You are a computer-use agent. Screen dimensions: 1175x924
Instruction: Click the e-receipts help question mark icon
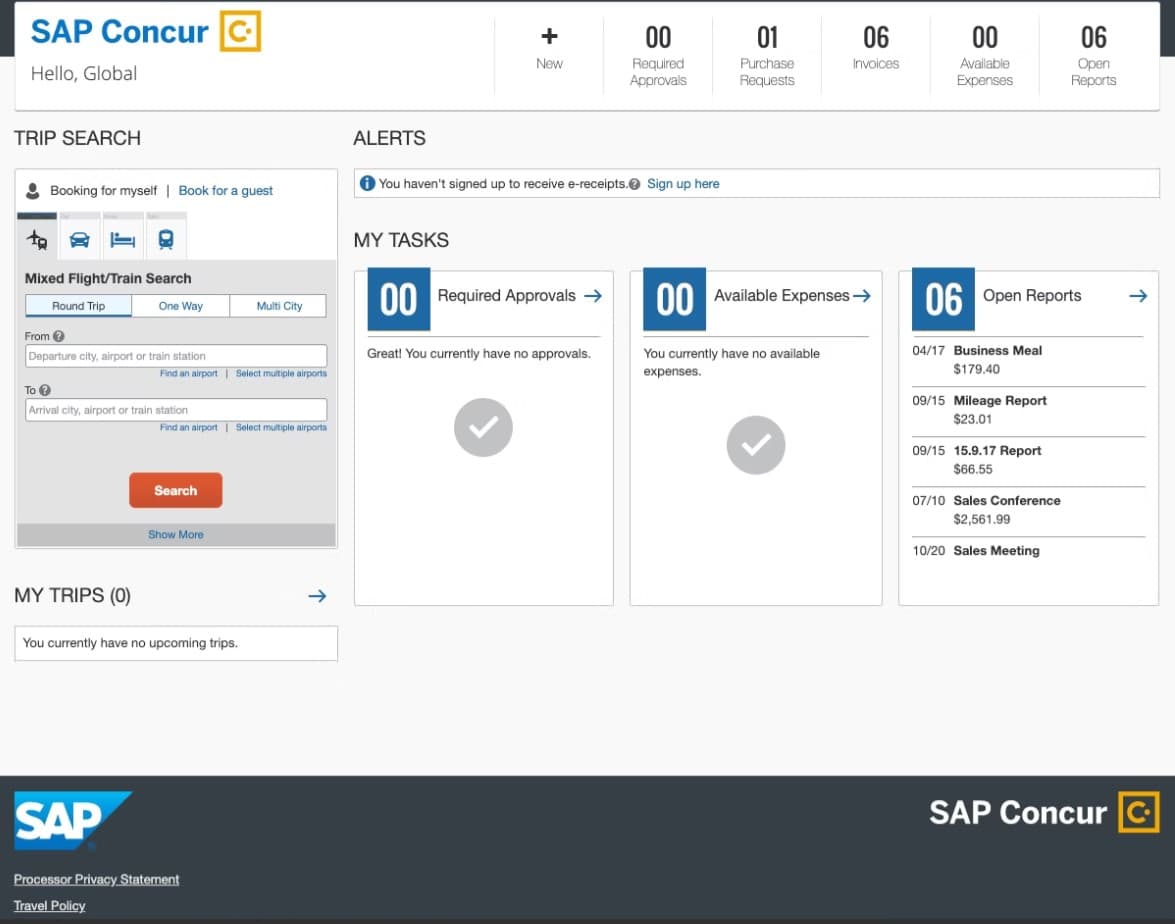coord(635,184)
